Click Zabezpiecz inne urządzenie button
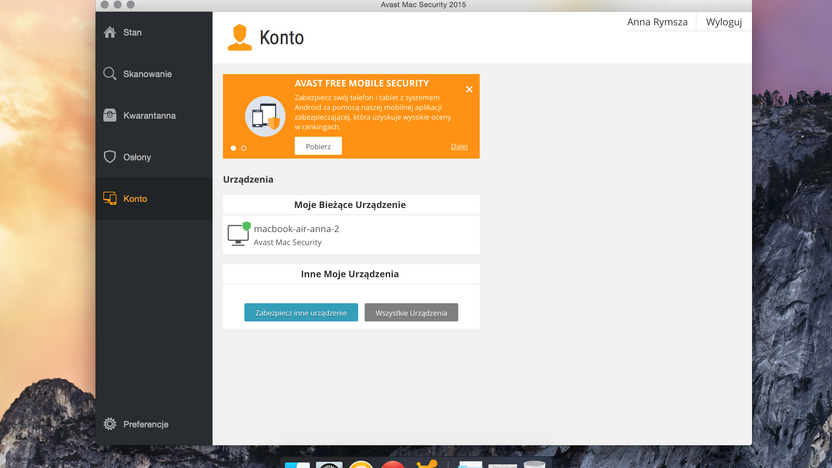The image size is (832, 468). coord(301,313)
